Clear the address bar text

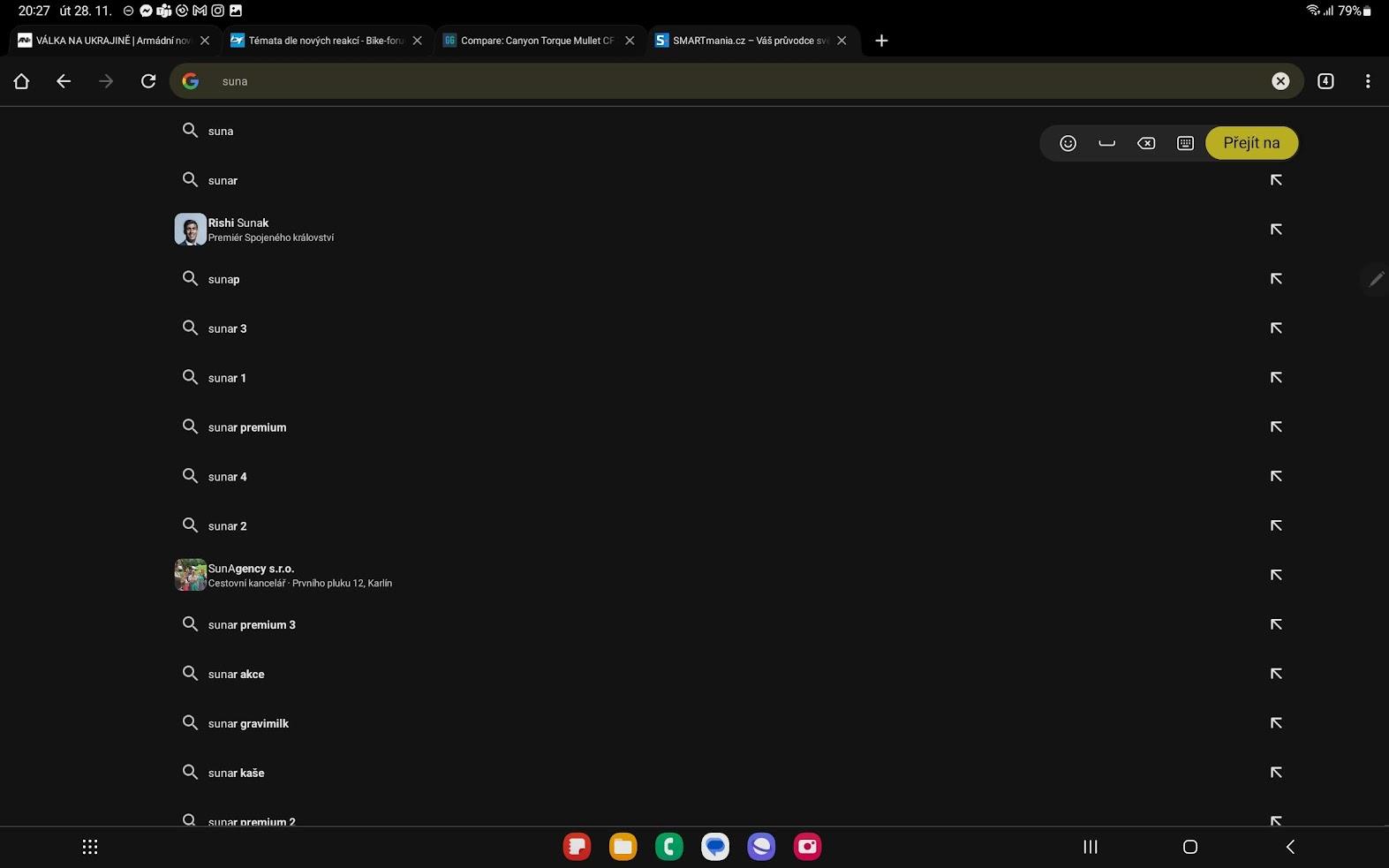tap(1280, 81)
